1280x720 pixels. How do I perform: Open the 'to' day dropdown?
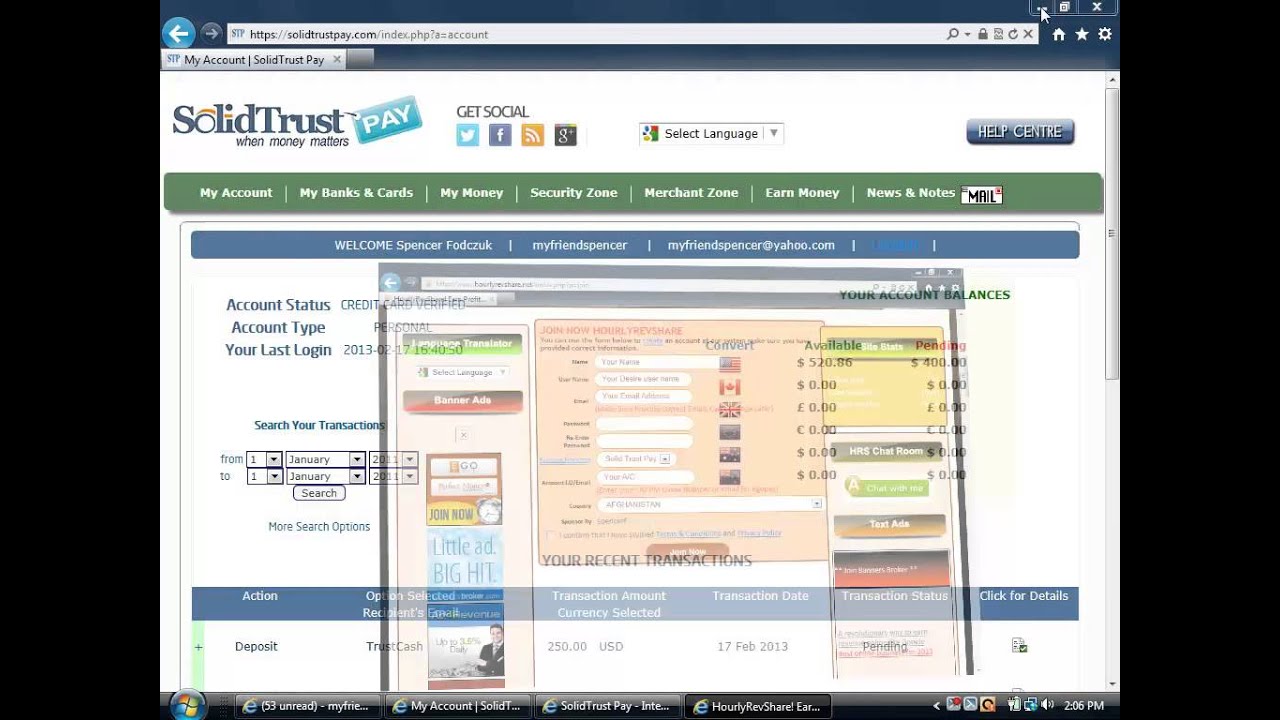click(264, 476)
